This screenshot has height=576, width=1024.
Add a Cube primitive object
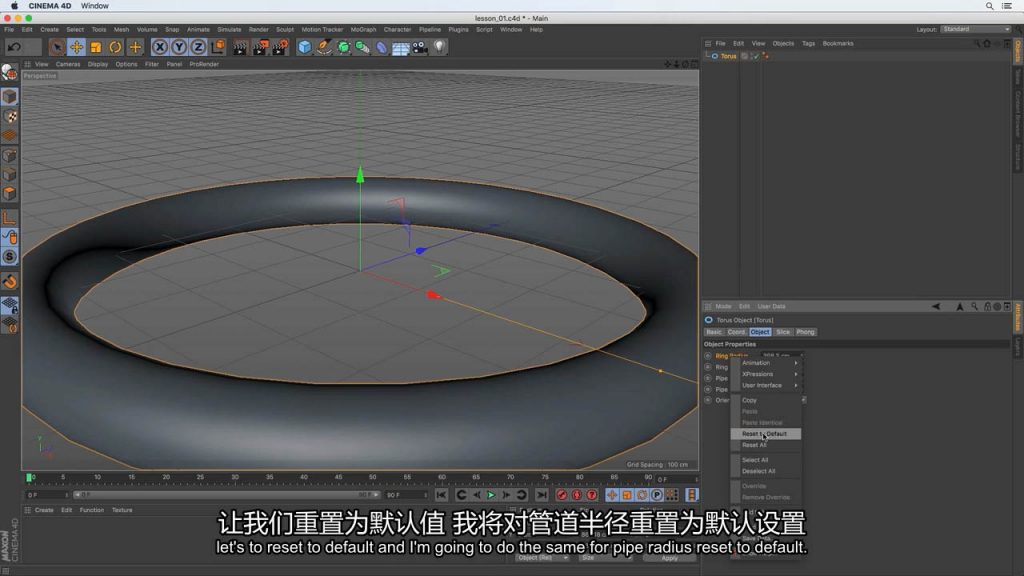pyautogui.click(x=305, y=47)
